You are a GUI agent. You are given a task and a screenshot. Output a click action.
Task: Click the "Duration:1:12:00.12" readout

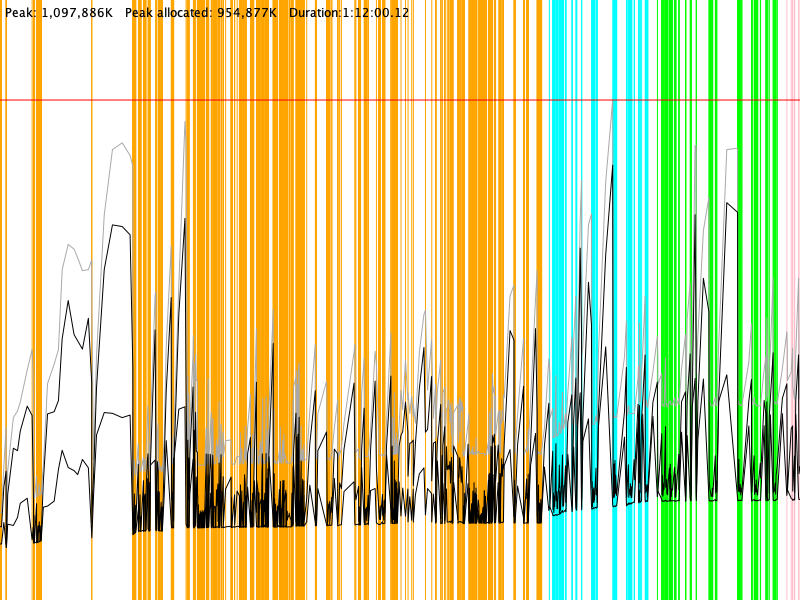click(349, 13)
